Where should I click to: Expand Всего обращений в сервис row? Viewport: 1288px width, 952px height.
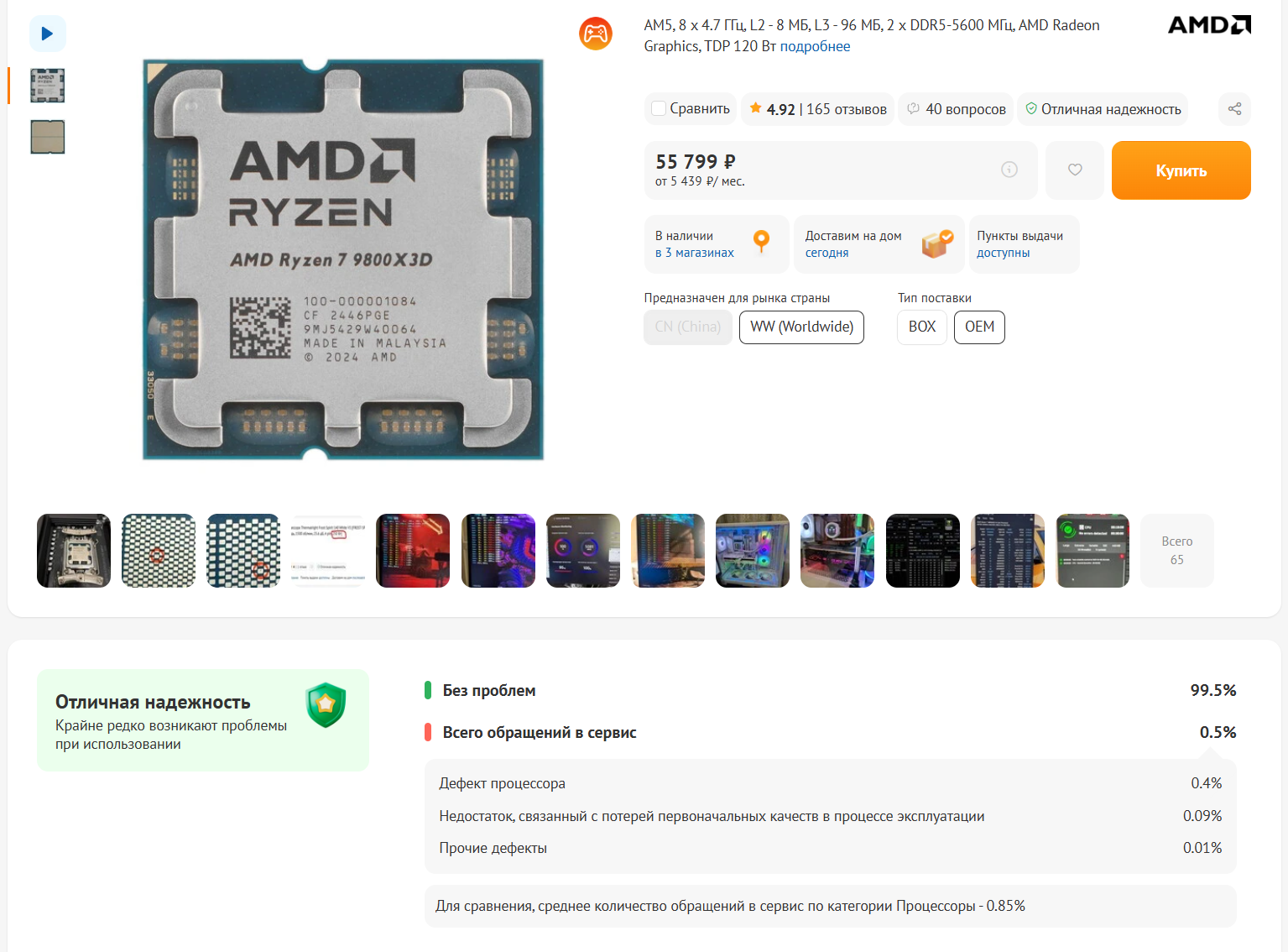[x=831, y=733]
